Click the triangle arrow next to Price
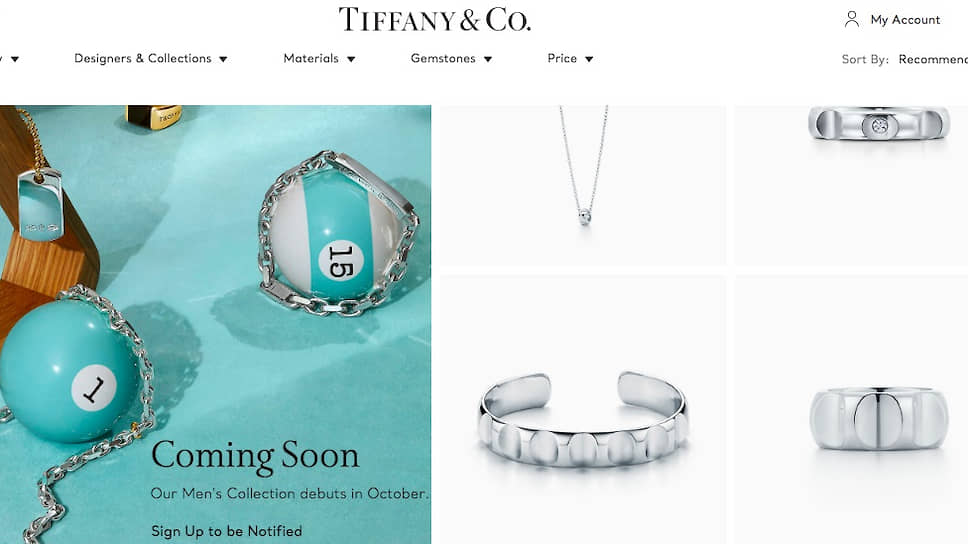The image size is (968, 544). (x=589, y=59)
